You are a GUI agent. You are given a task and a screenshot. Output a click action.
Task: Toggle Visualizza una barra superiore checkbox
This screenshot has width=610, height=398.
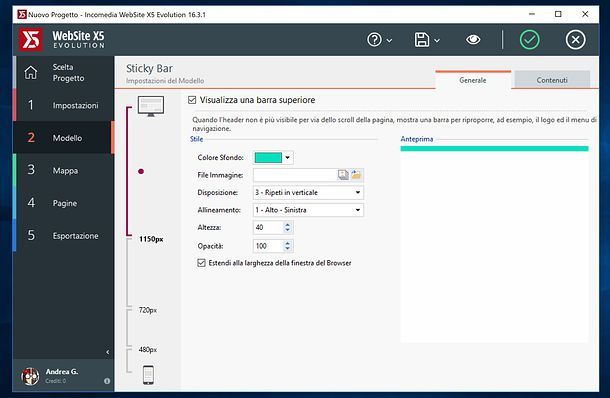(192, 100)
